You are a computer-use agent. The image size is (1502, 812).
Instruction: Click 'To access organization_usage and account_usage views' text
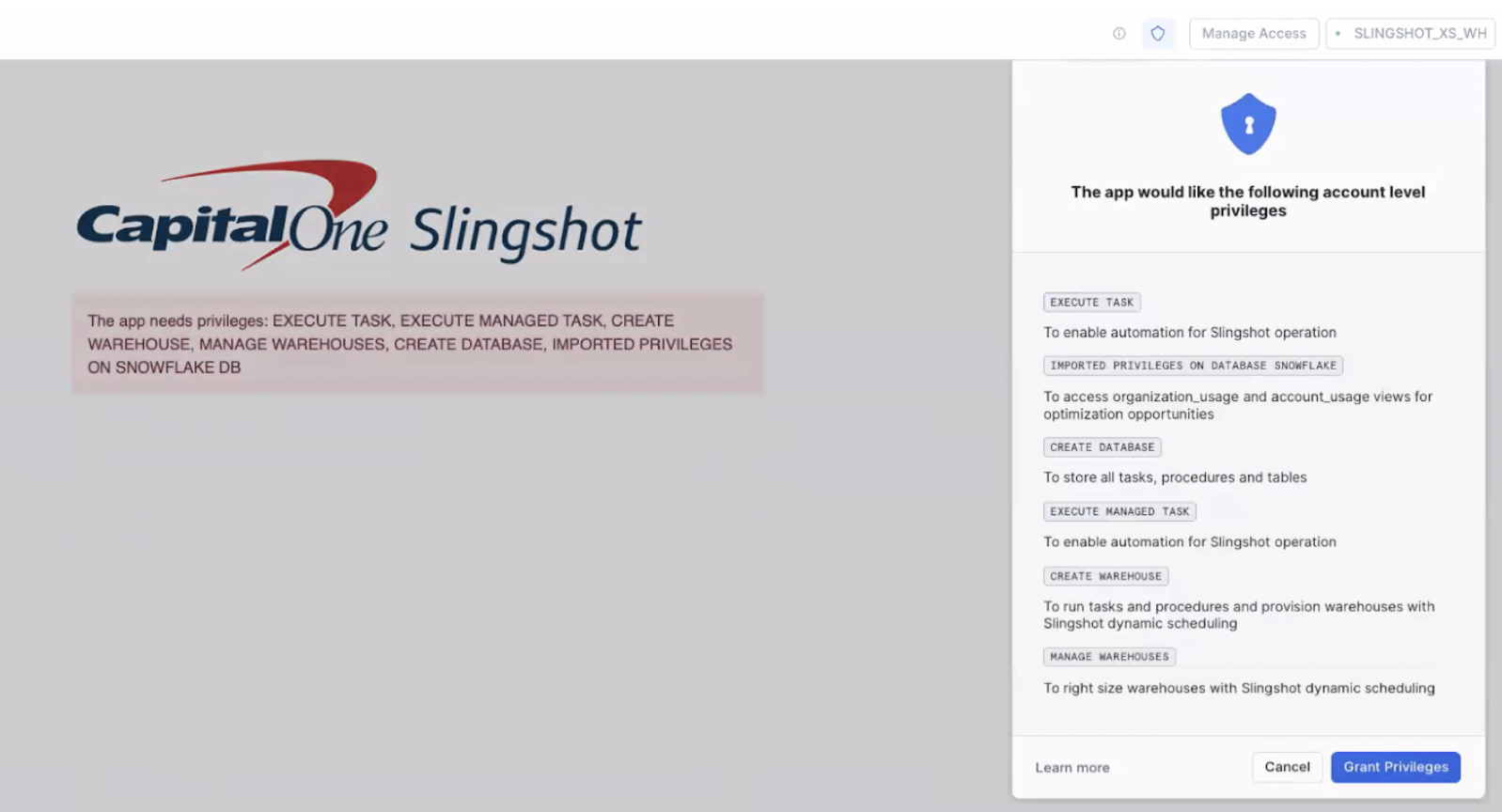coord(1238,405)
